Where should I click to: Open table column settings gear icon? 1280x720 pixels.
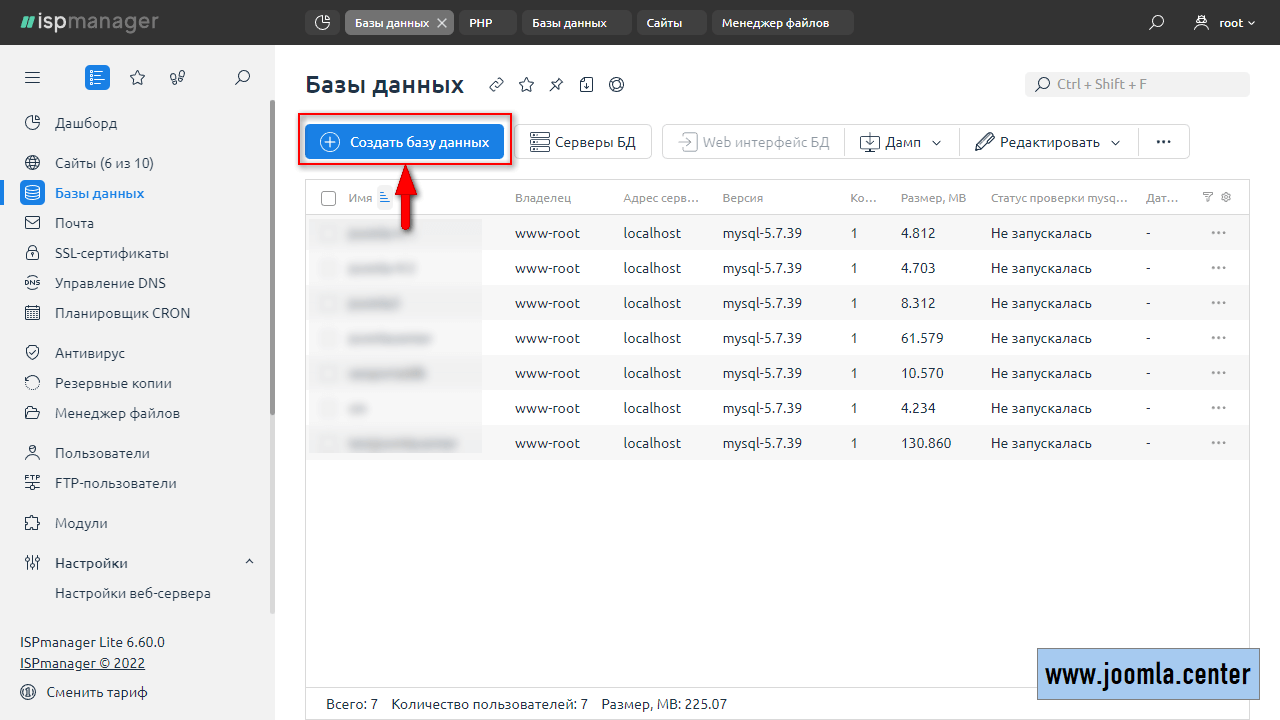click(x=1226, y=197)
